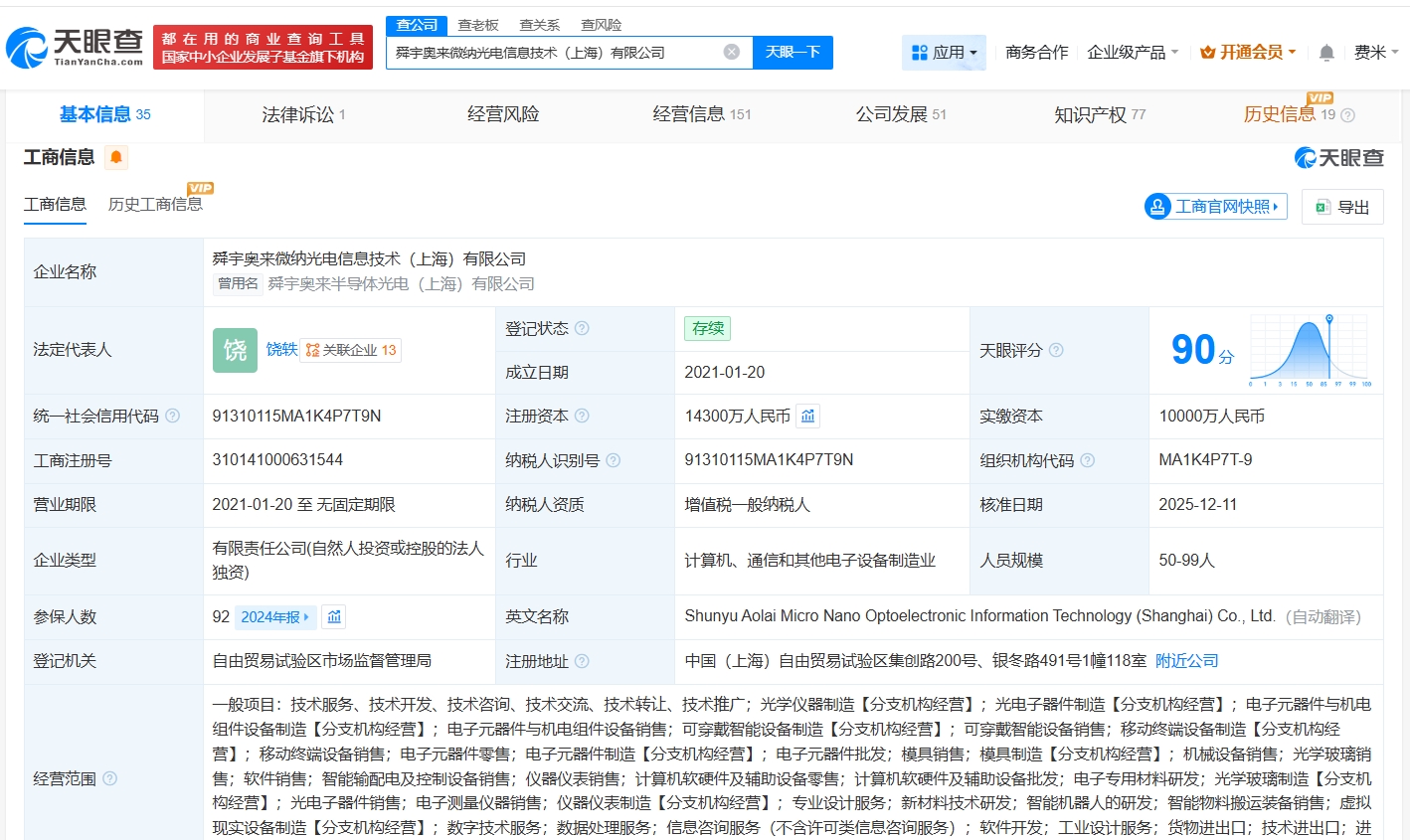Click help icon beside 天眼评分

[x=1056, y=350]
